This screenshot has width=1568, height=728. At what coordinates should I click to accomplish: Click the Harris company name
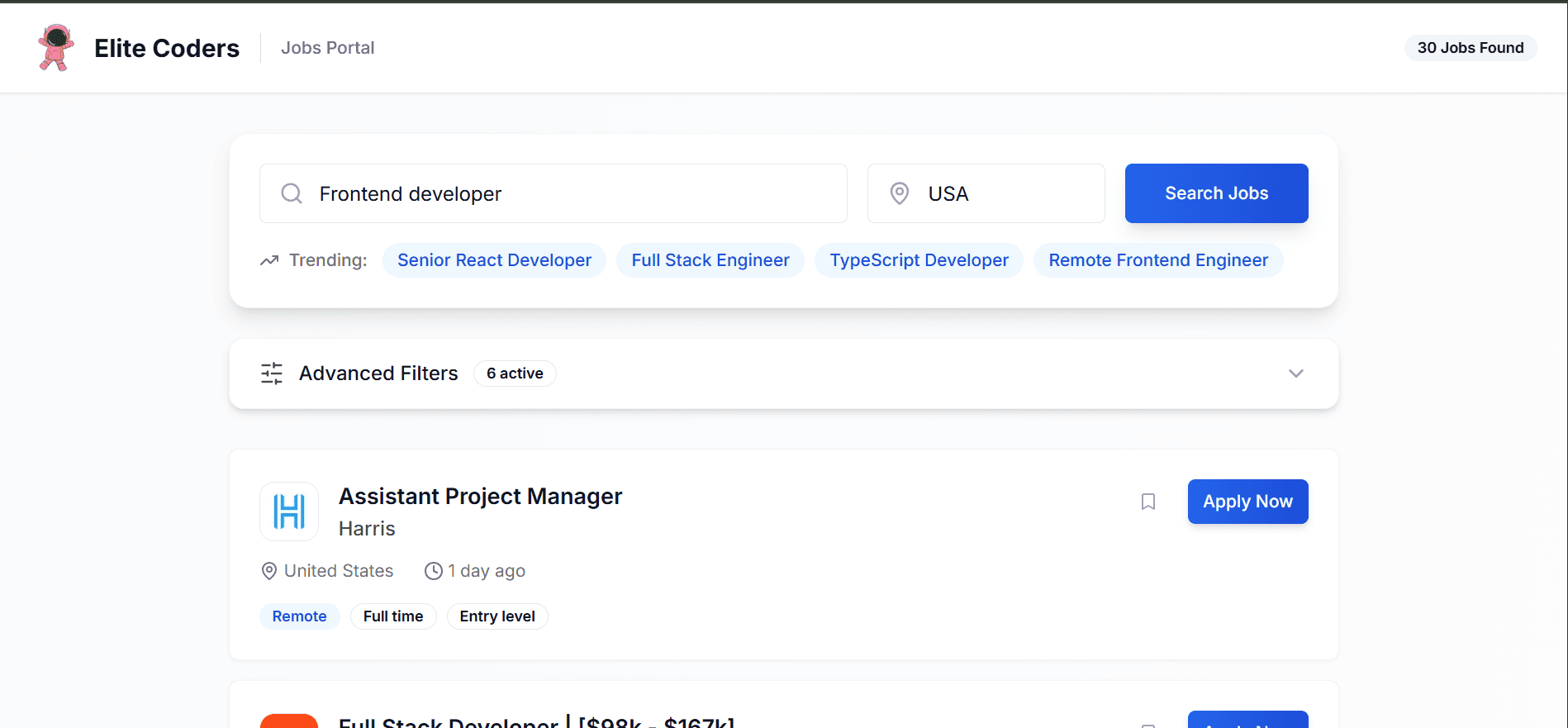click(367, 529)
